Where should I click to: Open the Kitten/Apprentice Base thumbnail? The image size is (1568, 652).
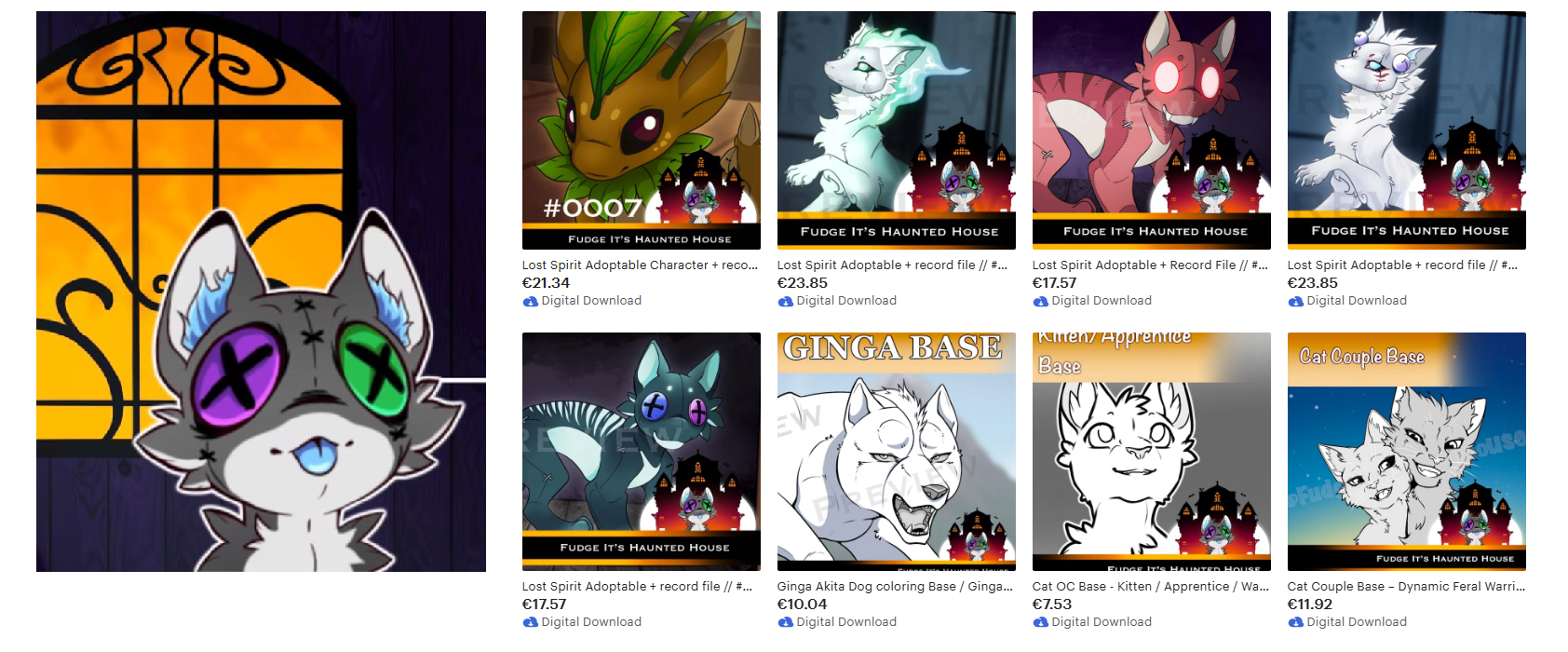[x=1152, y=452]
